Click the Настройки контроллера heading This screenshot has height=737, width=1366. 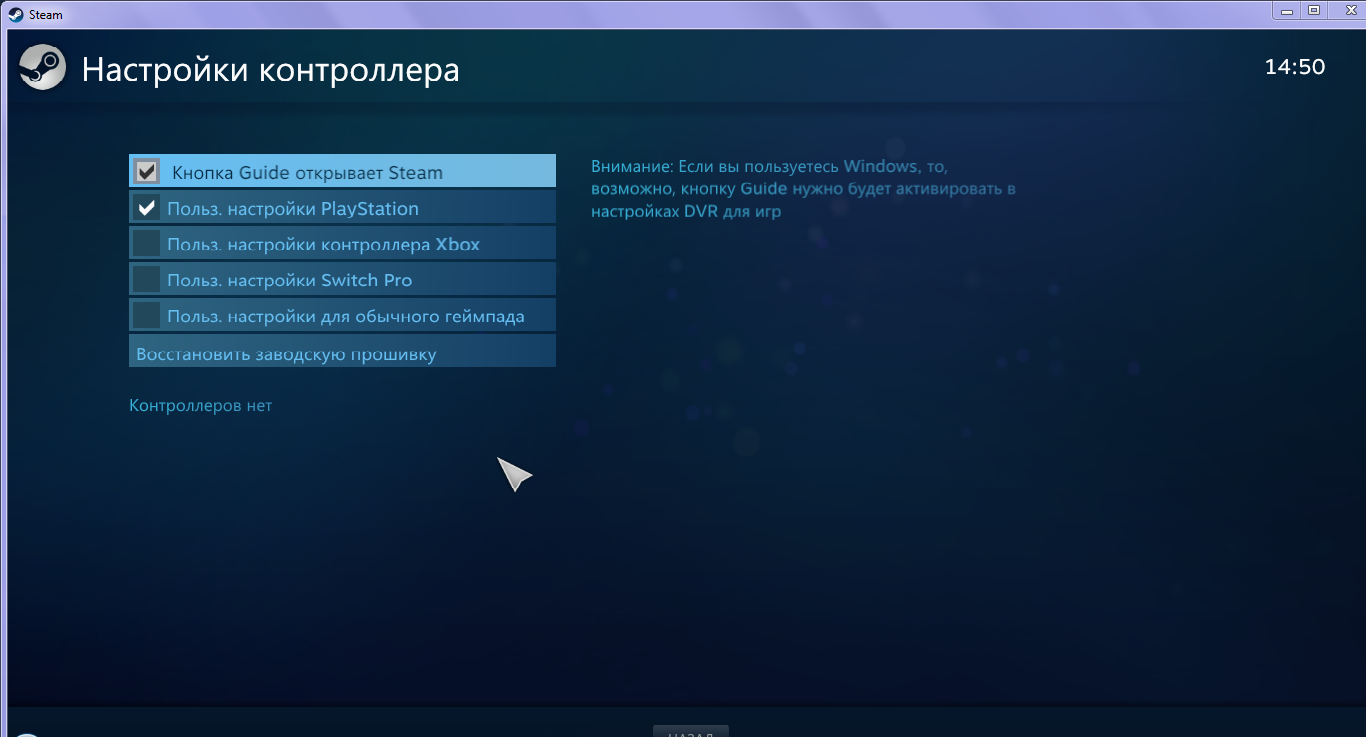coord(271,70)
